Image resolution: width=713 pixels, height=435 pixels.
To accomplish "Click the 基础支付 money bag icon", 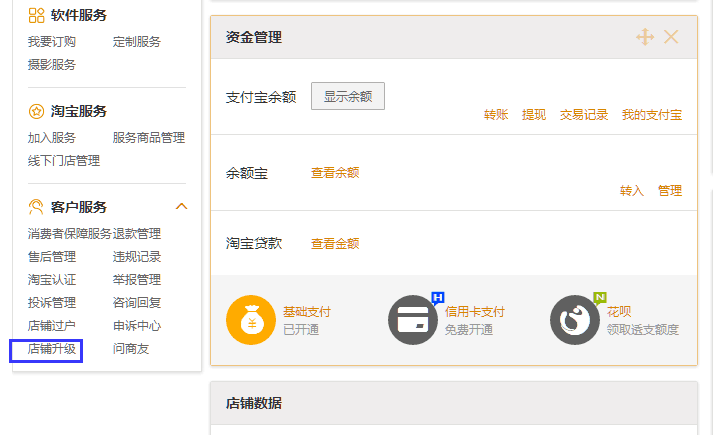I will click(x=251, y=320).
